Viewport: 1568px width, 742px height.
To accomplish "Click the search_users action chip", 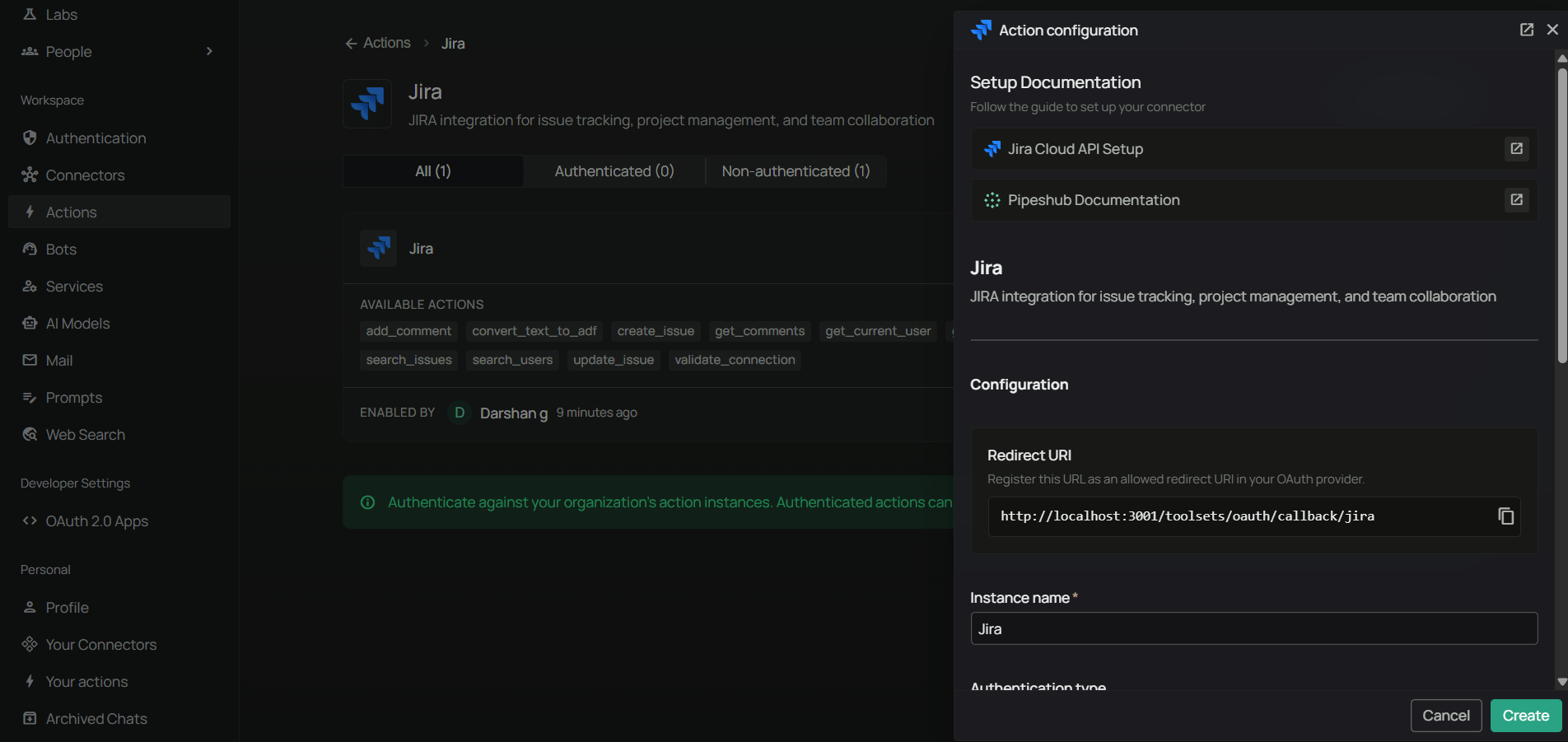I will coord(512,360).
